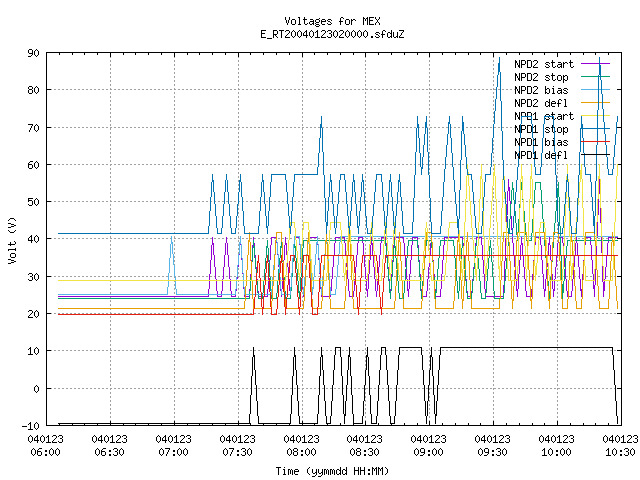This screenshot has width=640, height=480.
Task: Click the 'NPD1 stop' legend label
Action: coord(541,129)
